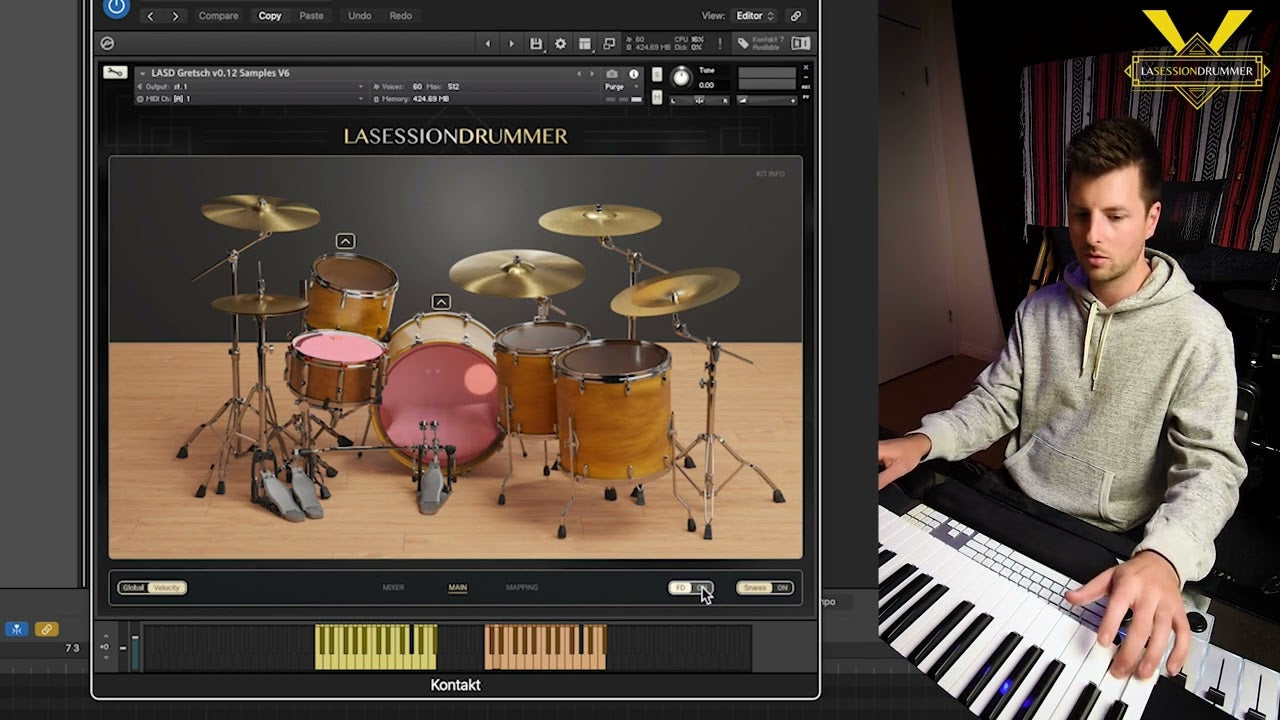The width and height of the screenshot is (1280, 720).
Task: Show instrument info icon
Action: [633, 74]
